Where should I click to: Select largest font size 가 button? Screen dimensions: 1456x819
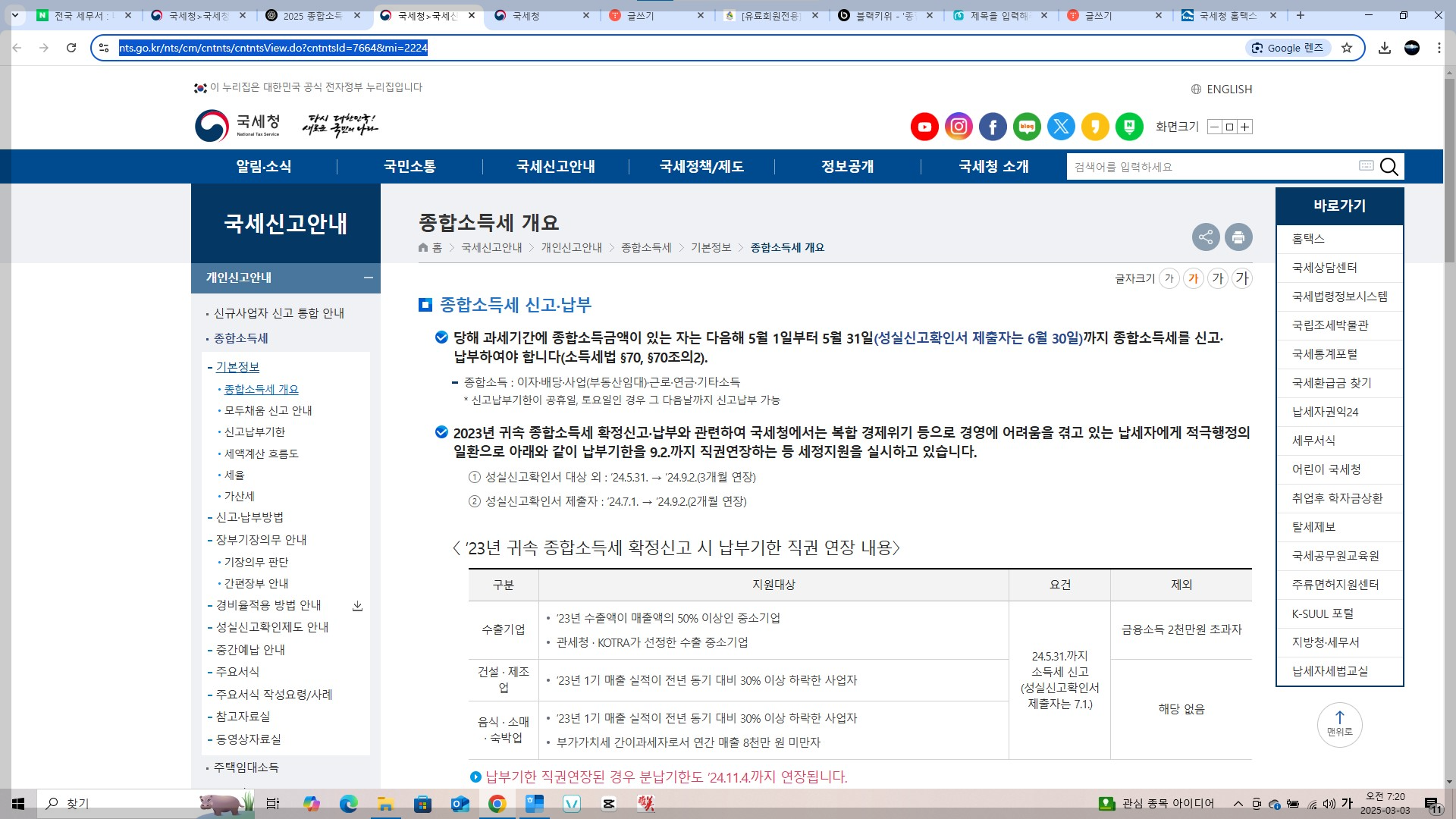tap(1241, 278)
